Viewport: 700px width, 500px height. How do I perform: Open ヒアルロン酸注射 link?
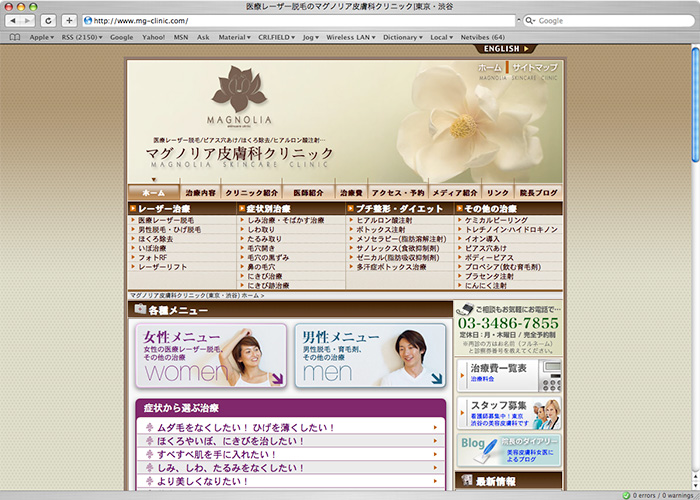[x=384, y=220]
